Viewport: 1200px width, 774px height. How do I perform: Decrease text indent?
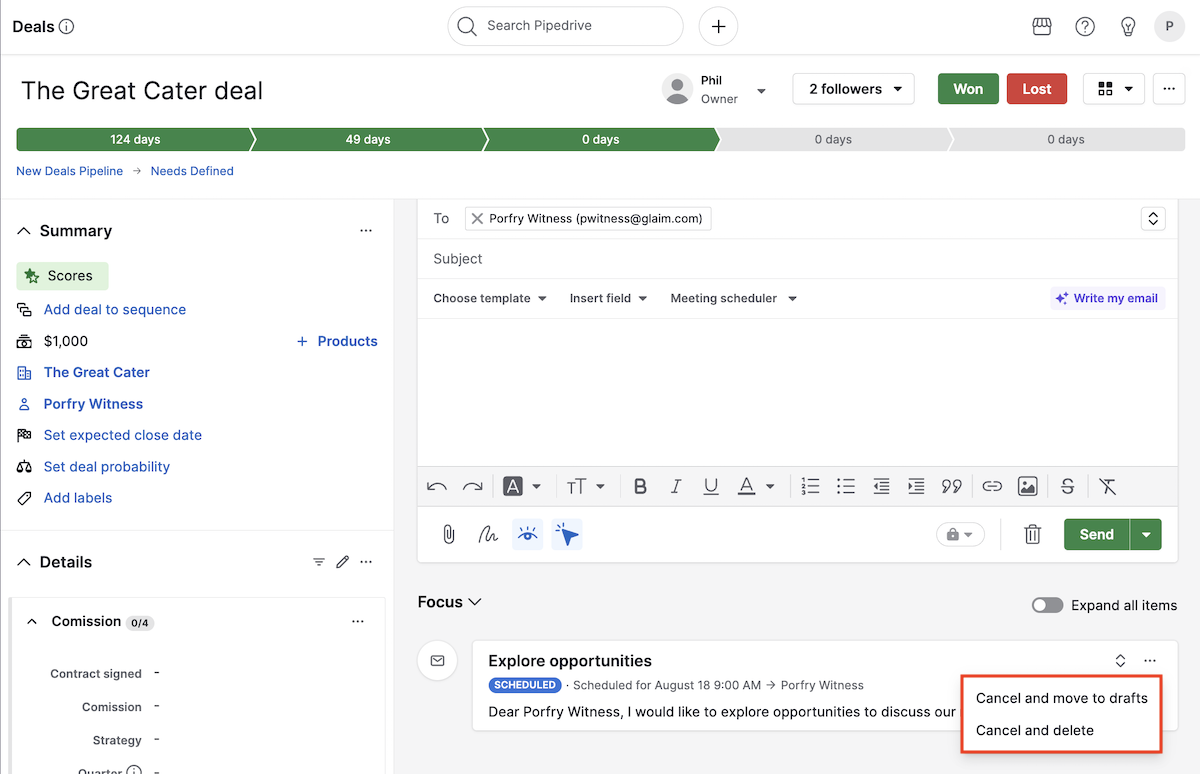881,487
